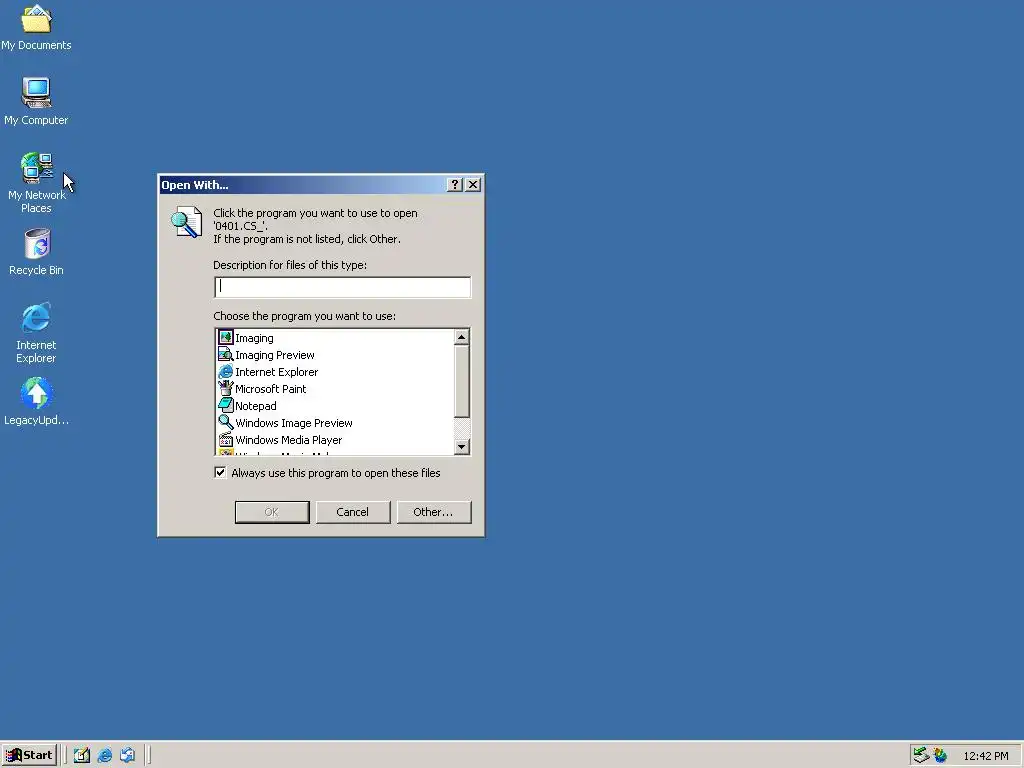
Task: Select "Windows Media Player" in the list
Action: 289,440
